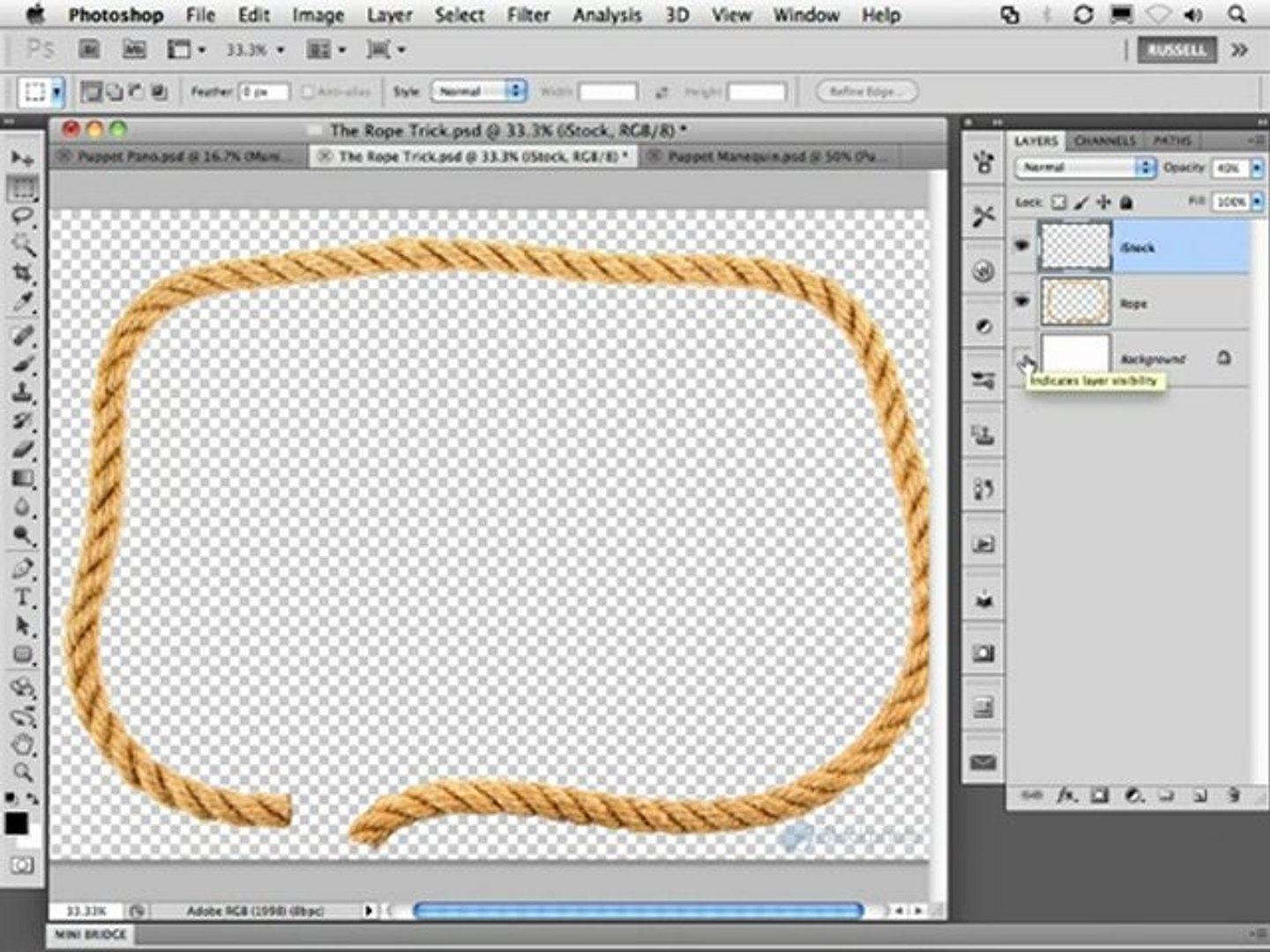
Task: Select the Path Selection tool
Action: point(23,627)
